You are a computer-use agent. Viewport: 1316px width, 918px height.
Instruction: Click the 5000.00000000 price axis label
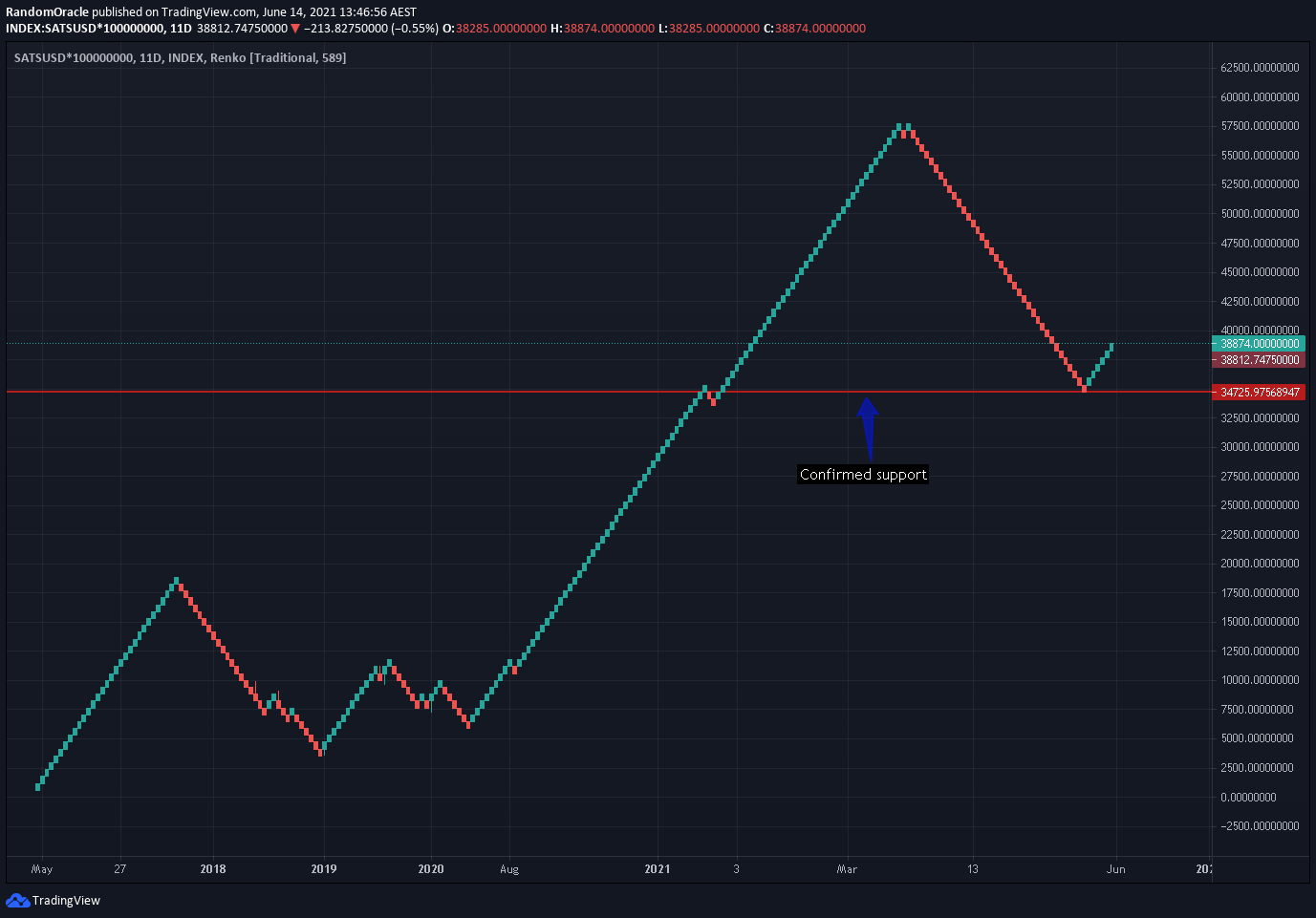click(1257, 738)
